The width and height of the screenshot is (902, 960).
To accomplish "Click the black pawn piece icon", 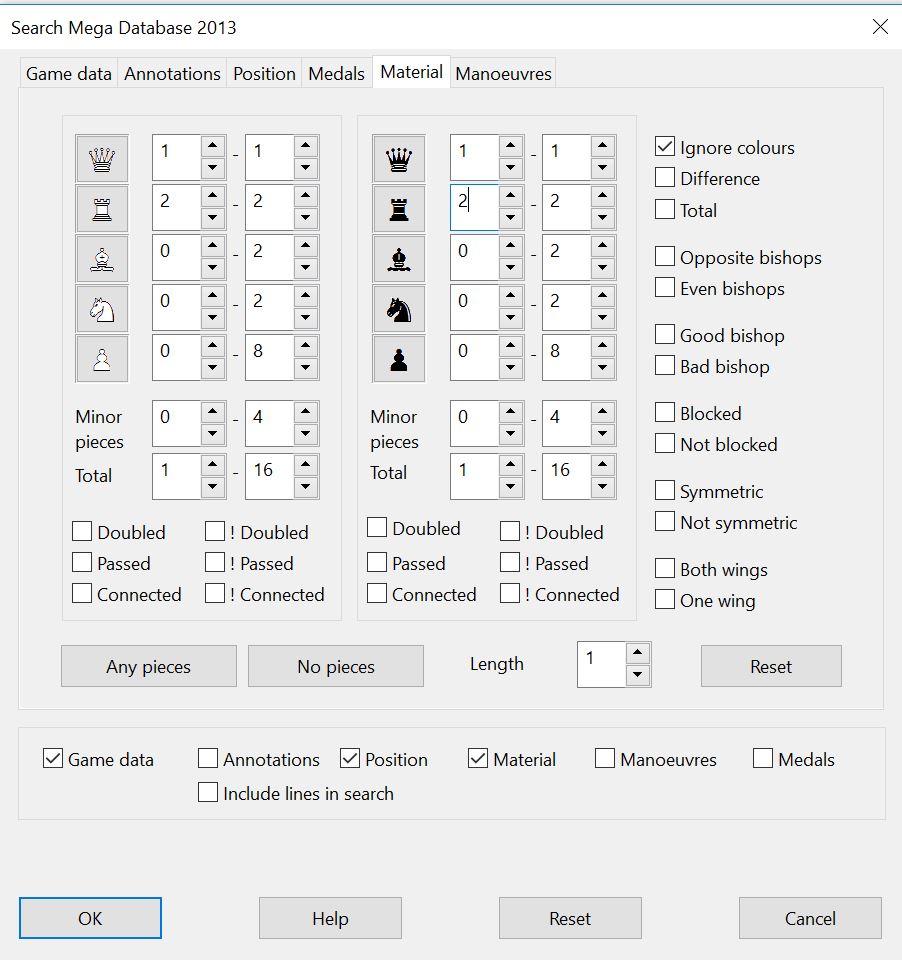I will pyautogui.click(x=399, y=359).
